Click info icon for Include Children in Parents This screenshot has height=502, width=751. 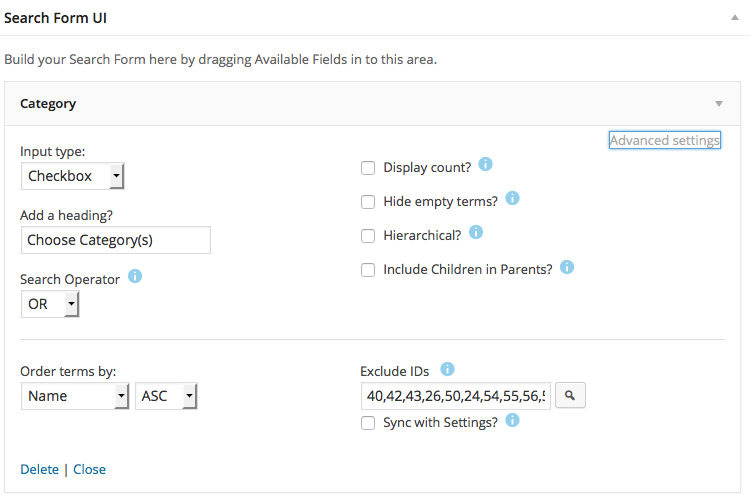click(x=567, y=267)
